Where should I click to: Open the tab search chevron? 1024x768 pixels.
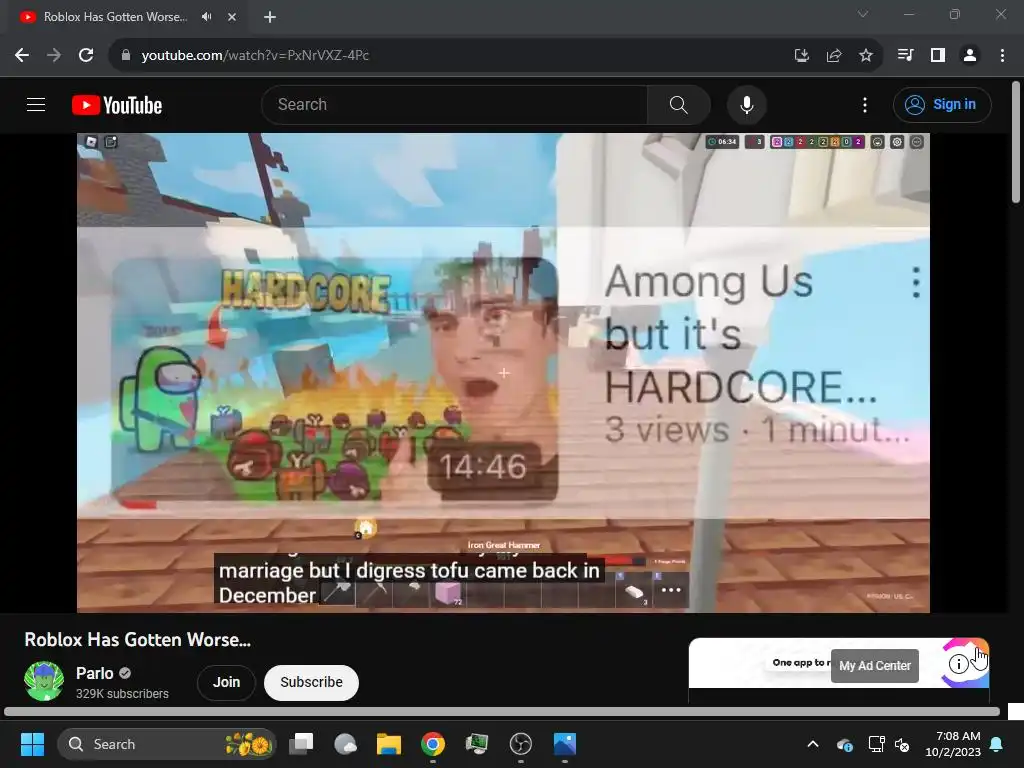coord(863,14)
